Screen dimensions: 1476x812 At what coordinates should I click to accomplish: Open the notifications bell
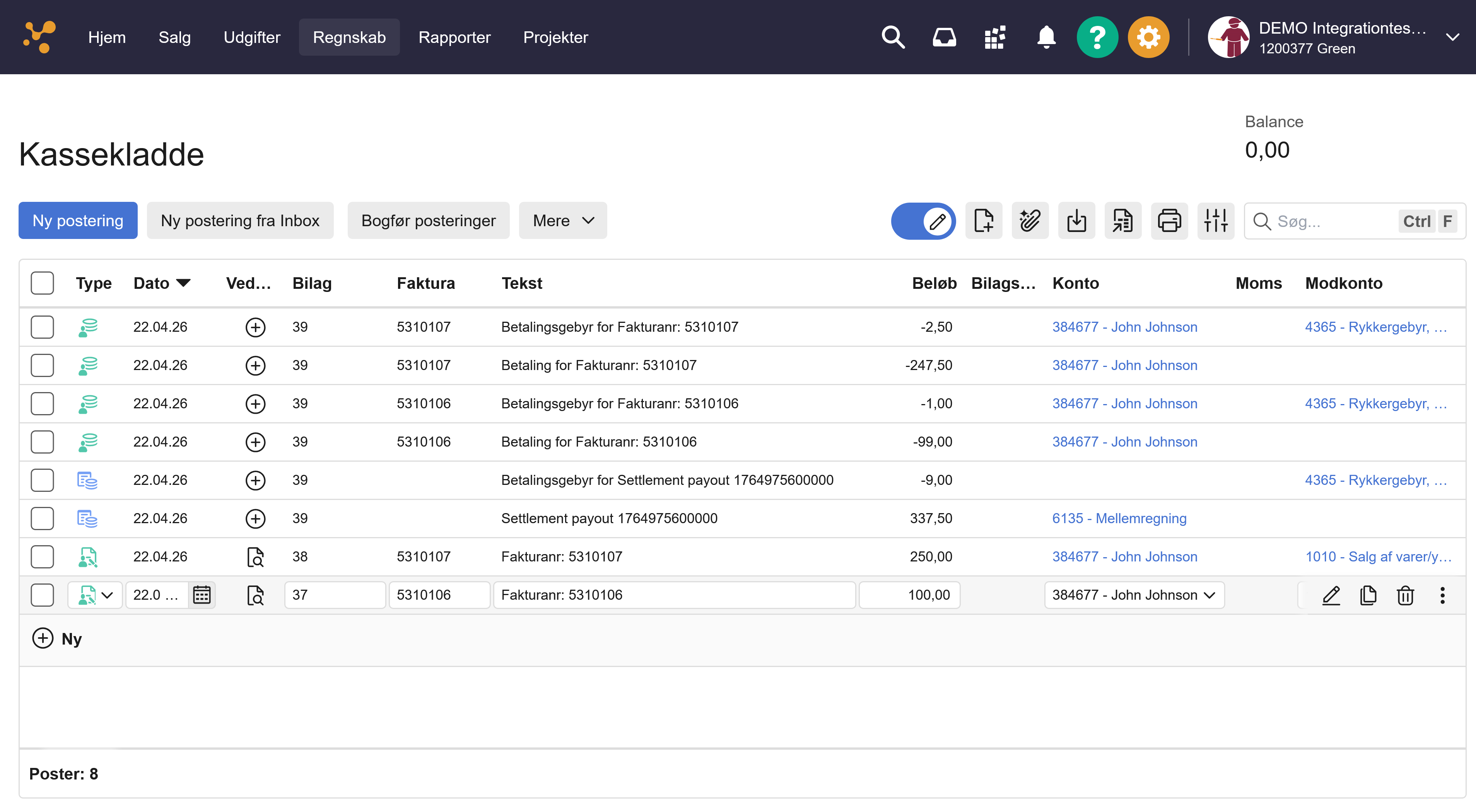[x=1045, y=37]
